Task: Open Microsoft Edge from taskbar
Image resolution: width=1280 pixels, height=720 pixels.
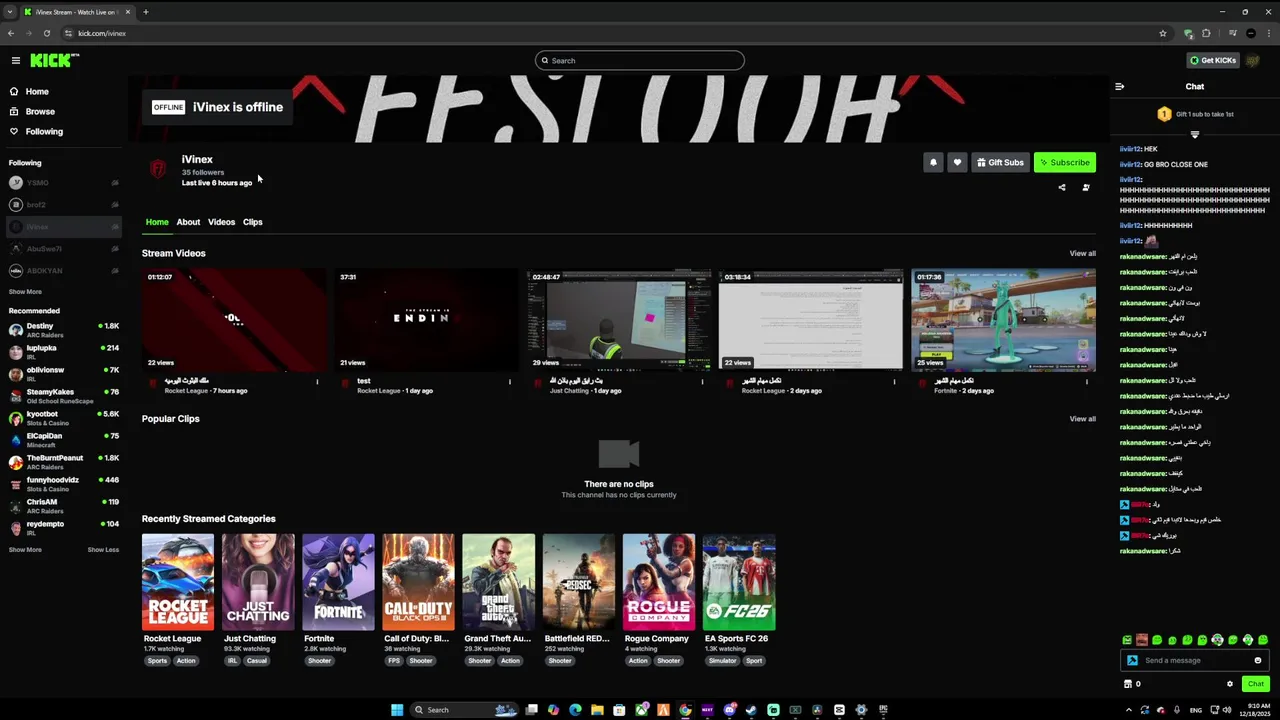Action: coord(576,710)
